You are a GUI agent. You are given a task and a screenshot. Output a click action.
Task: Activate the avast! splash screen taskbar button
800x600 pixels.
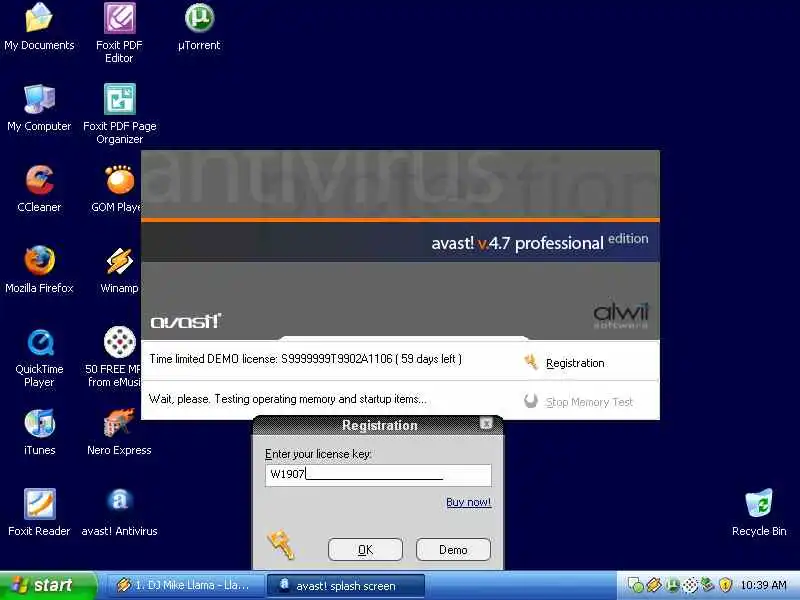pyautogui.click(x=345, y=585)
